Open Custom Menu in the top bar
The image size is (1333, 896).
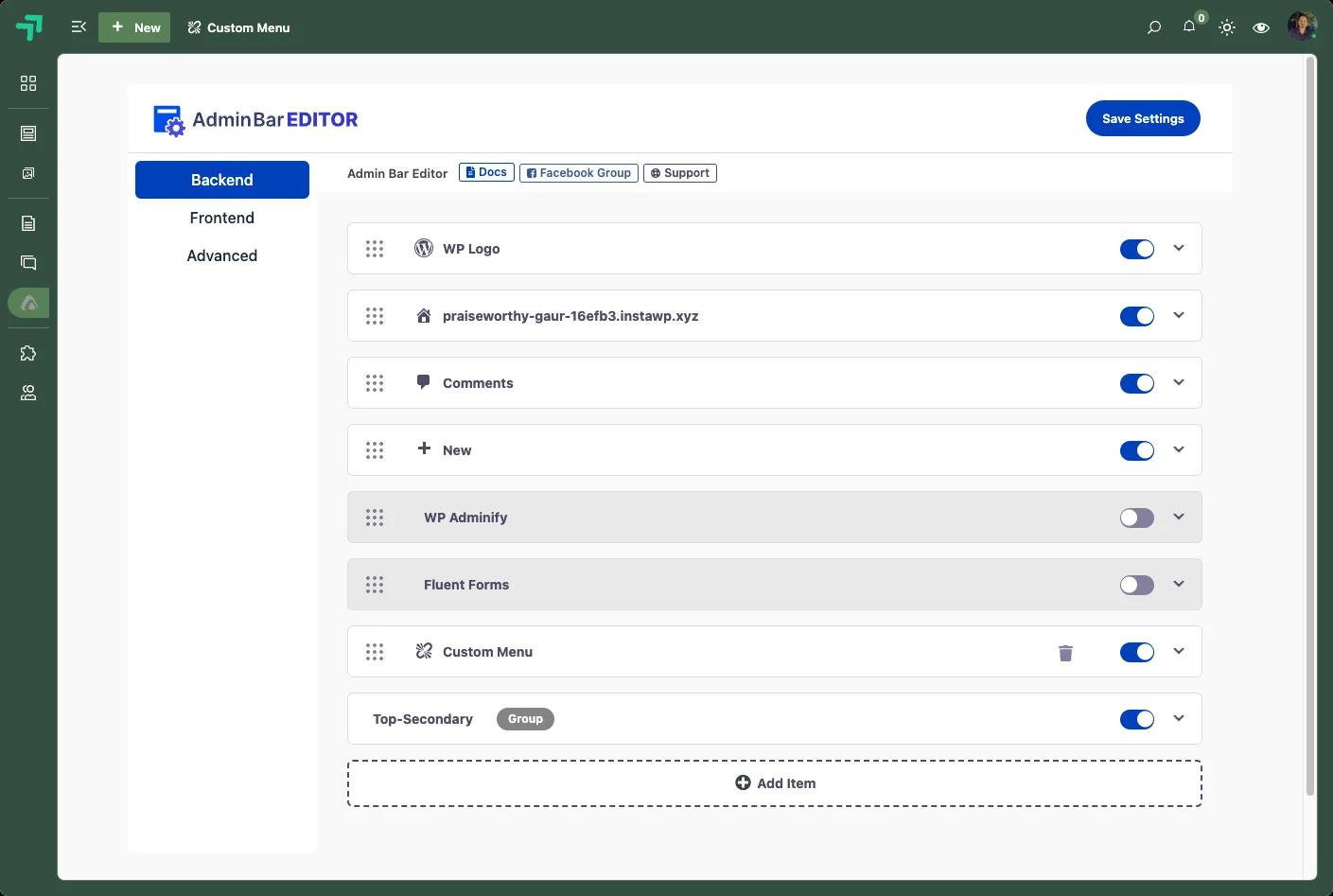tap(238, 27)
